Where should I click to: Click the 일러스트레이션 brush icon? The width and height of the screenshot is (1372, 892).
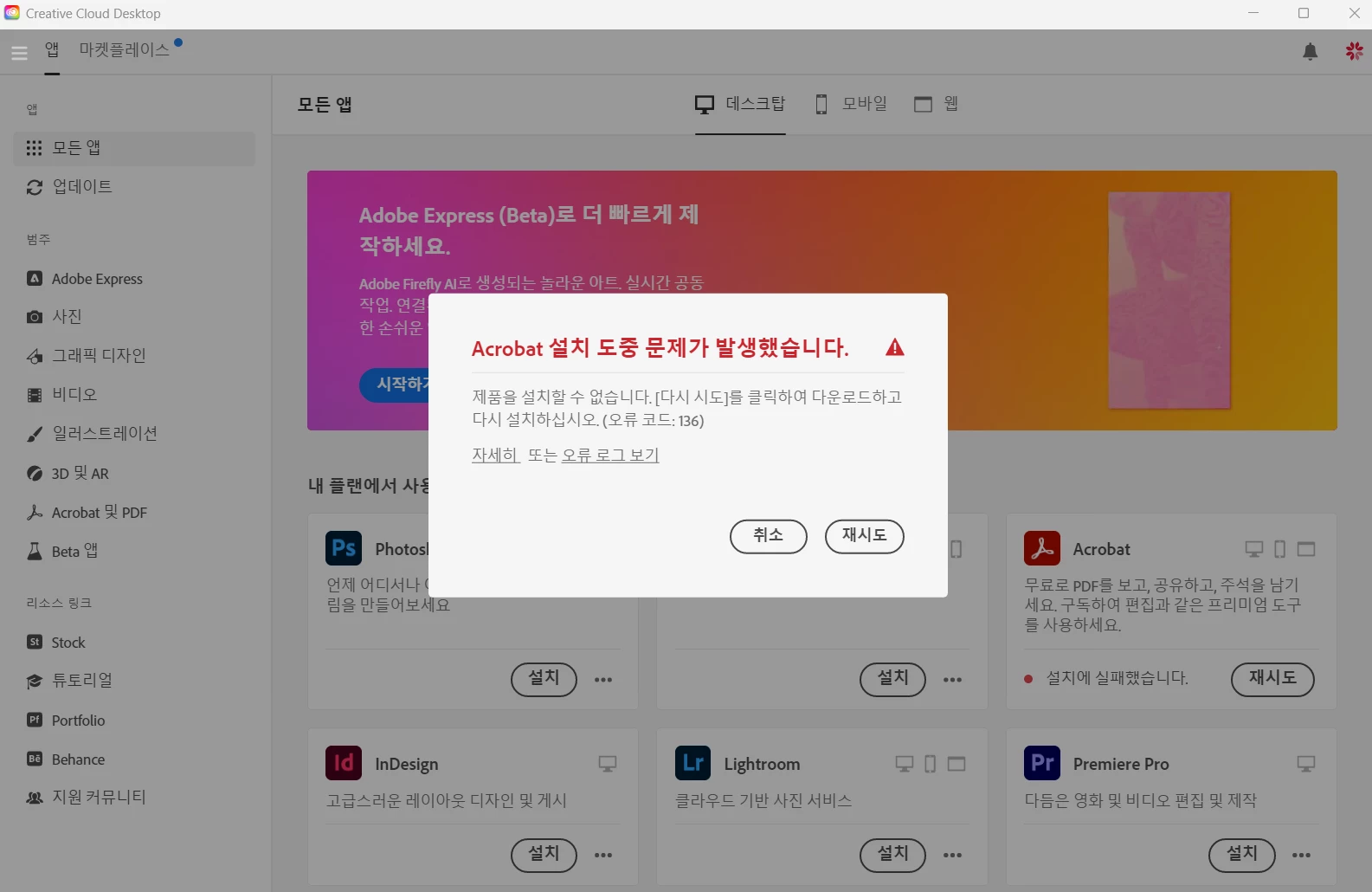point(35,434)
